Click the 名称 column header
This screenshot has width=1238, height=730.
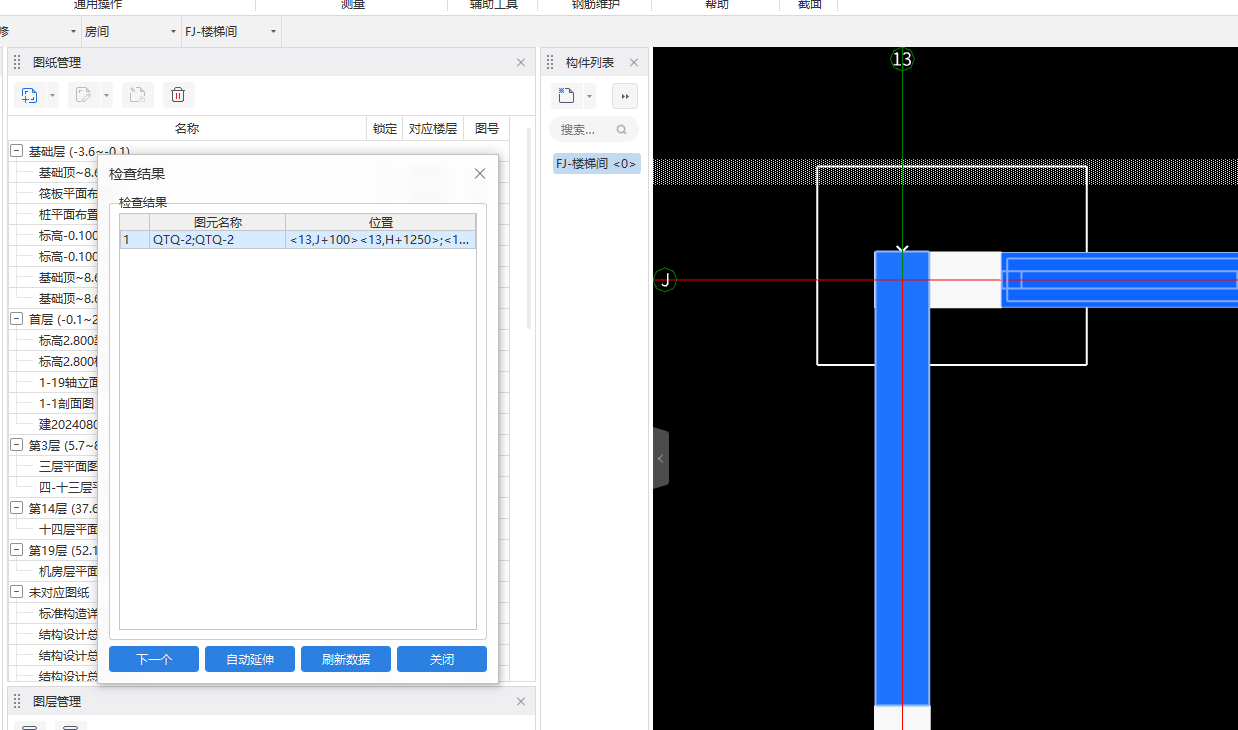187,128
